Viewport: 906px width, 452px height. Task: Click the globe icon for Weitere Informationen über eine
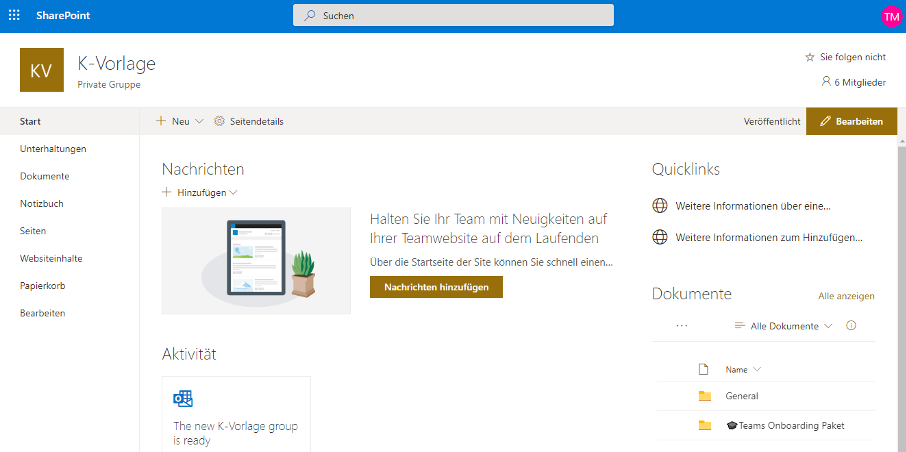(660, 206)
